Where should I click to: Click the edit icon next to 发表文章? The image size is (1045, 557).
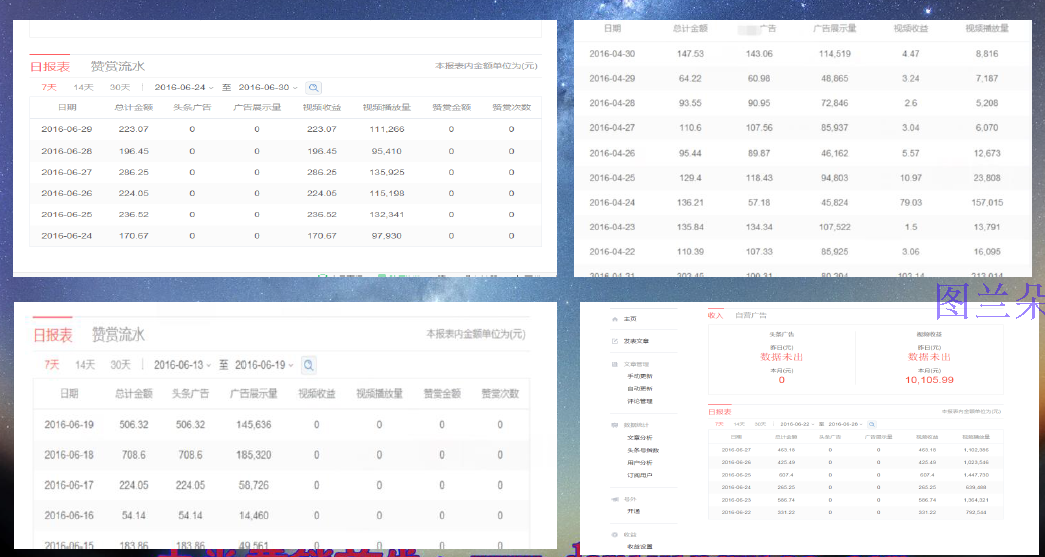[614, 341]
